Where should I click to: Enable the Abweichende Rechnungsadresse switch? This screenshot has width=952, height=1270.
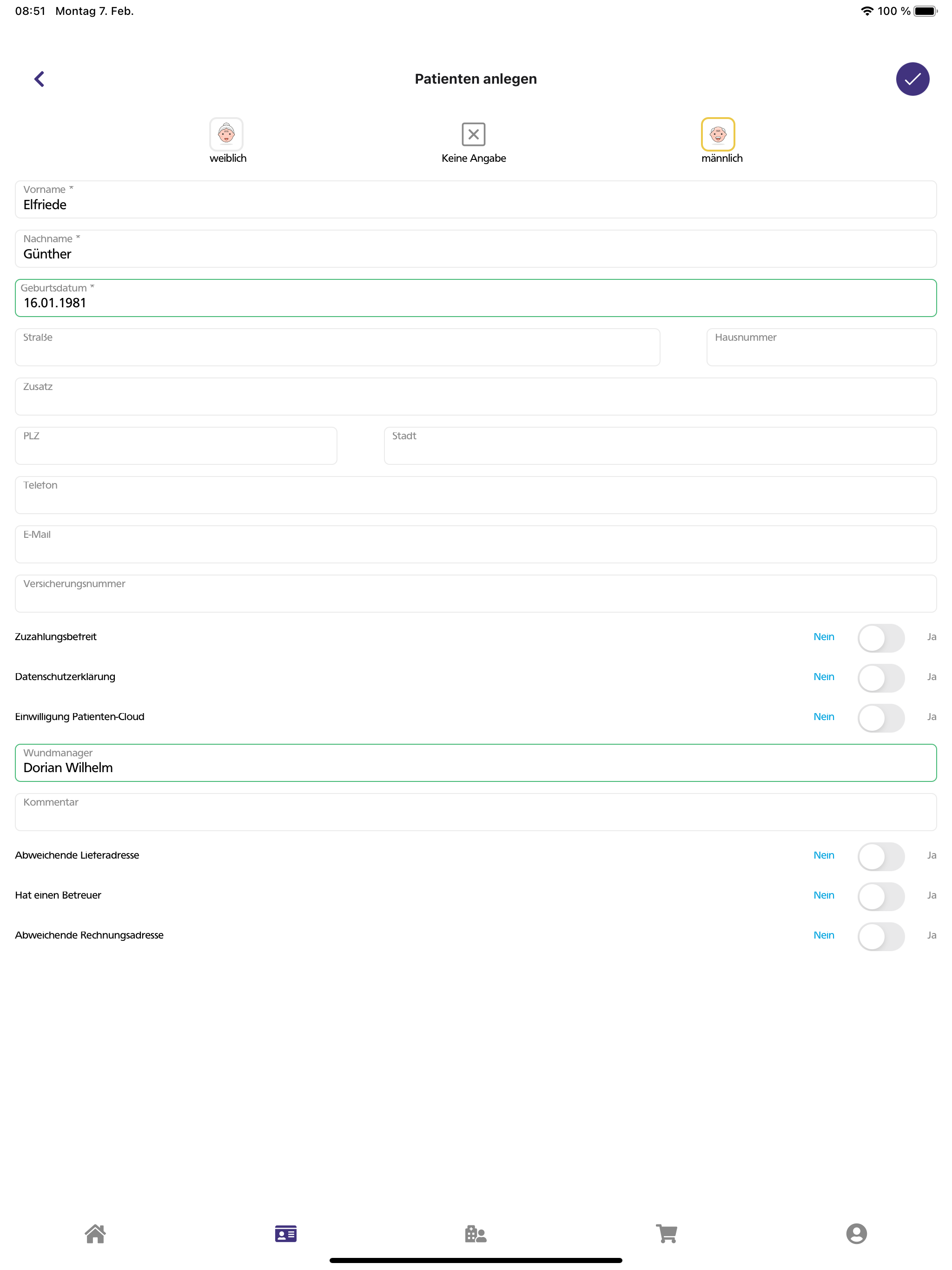pos(881,936)
